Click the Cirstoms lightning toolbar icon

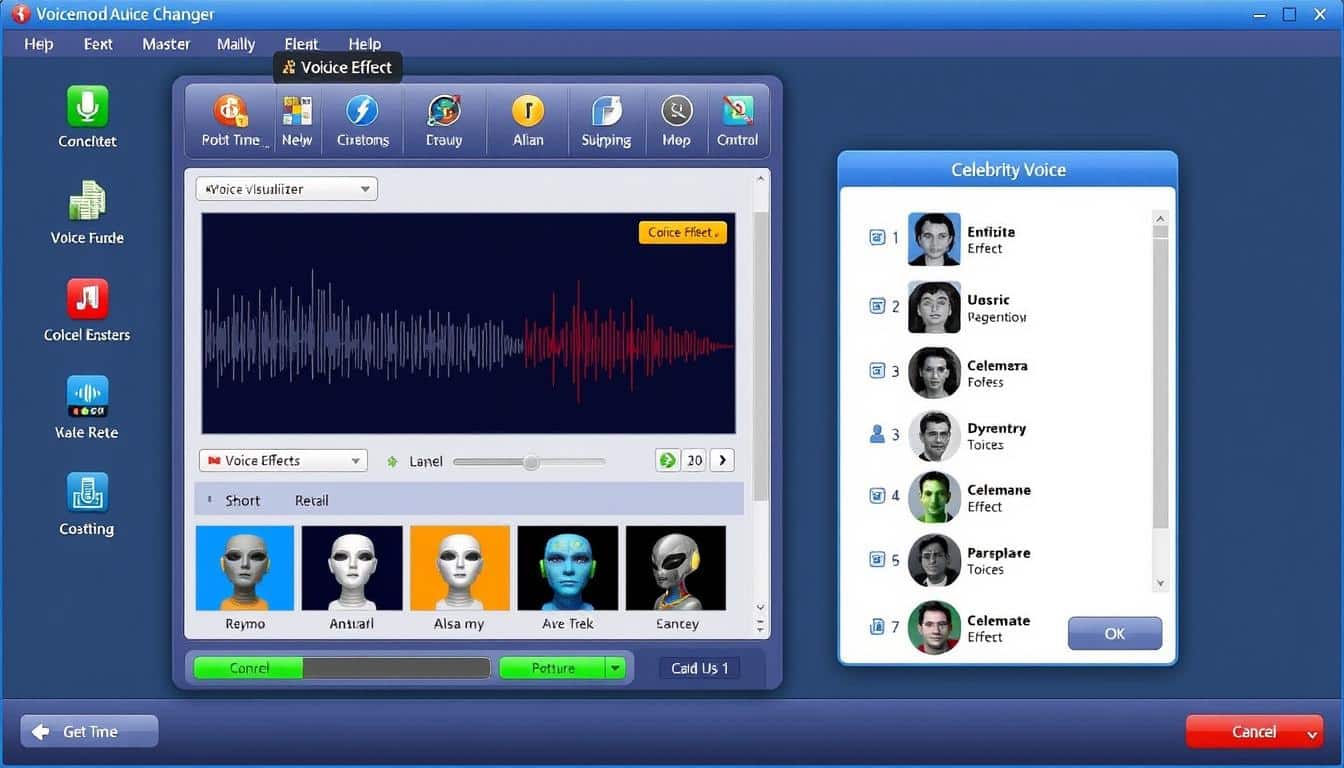point(362,111)
